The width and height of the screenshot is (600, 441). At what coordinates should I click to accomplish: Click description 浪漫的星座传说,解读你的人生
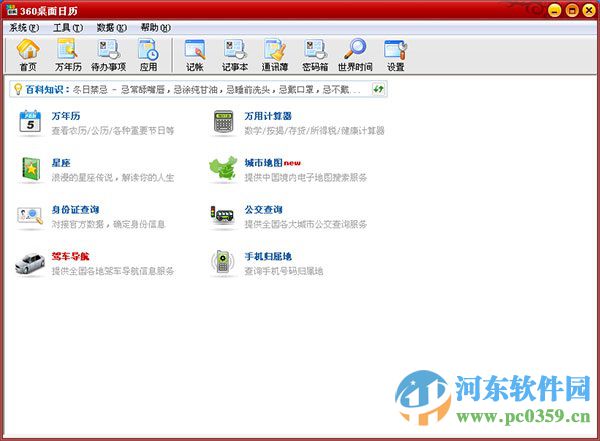tap(113, 178)
